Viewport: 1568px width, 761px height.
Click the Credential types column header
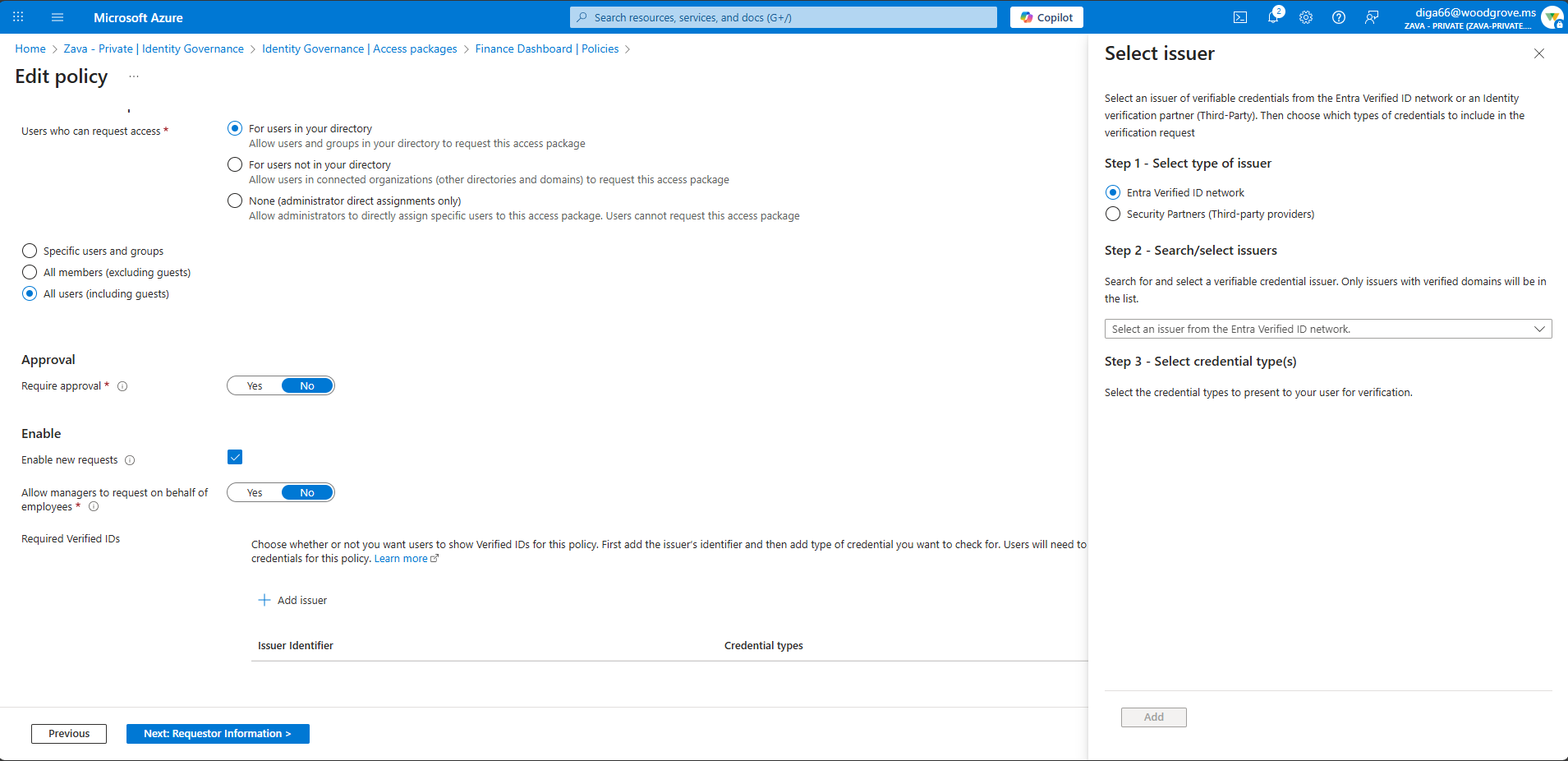[x=764, y=646]
